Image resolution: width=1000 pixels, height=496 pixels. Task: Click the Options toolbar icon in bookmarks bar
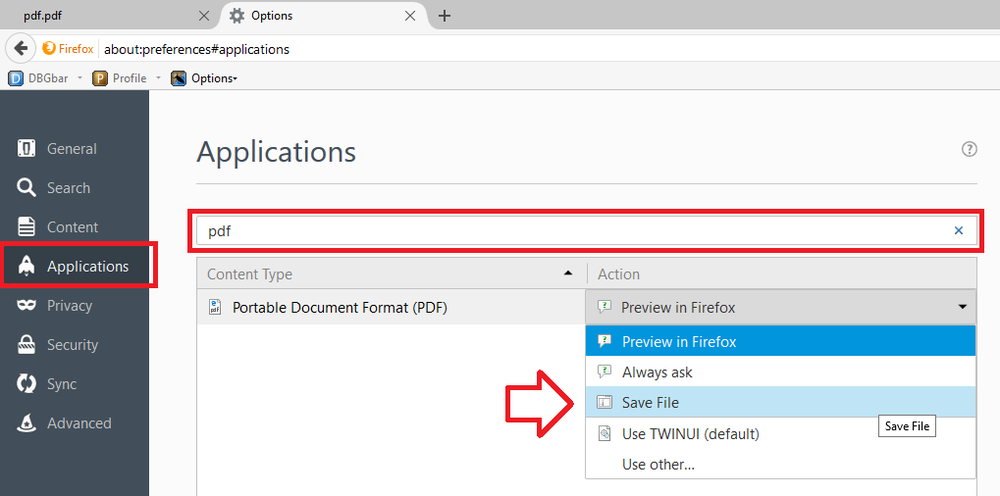coord(179,78)
